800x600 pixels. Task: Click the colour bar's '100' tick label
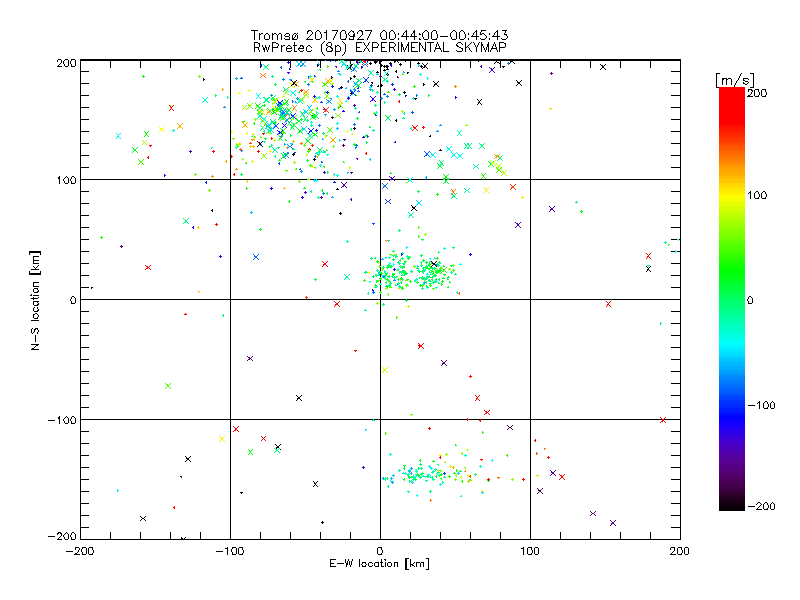pyautogui.click(x=757, y=195)
